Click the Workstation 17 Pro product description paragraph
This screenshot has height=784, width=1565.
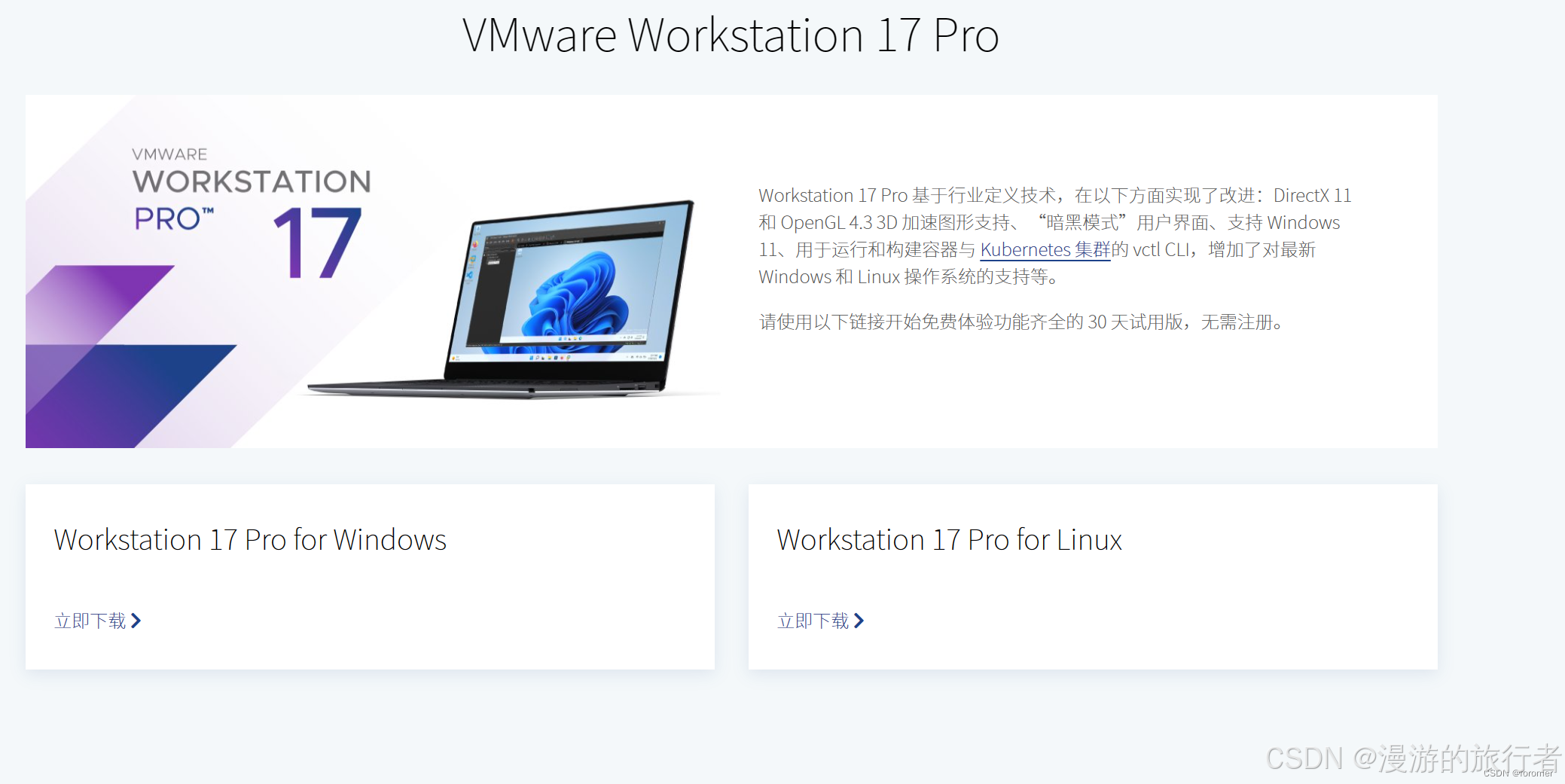[x=1054, y=236]
